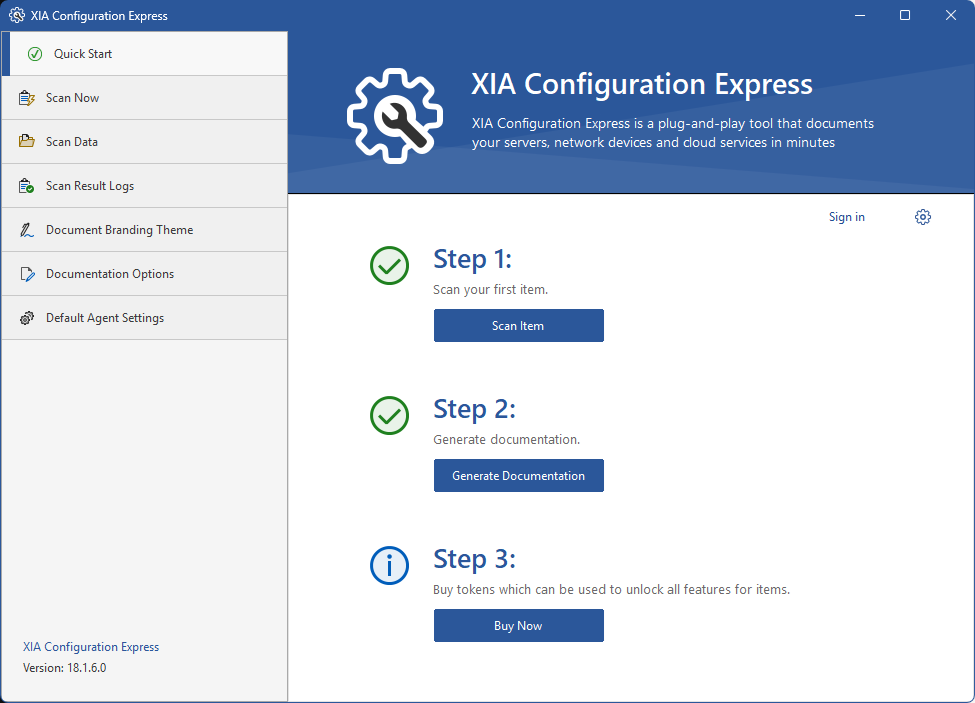Click the Step 1: heading

pyautogui.click(x=473, y=259)
